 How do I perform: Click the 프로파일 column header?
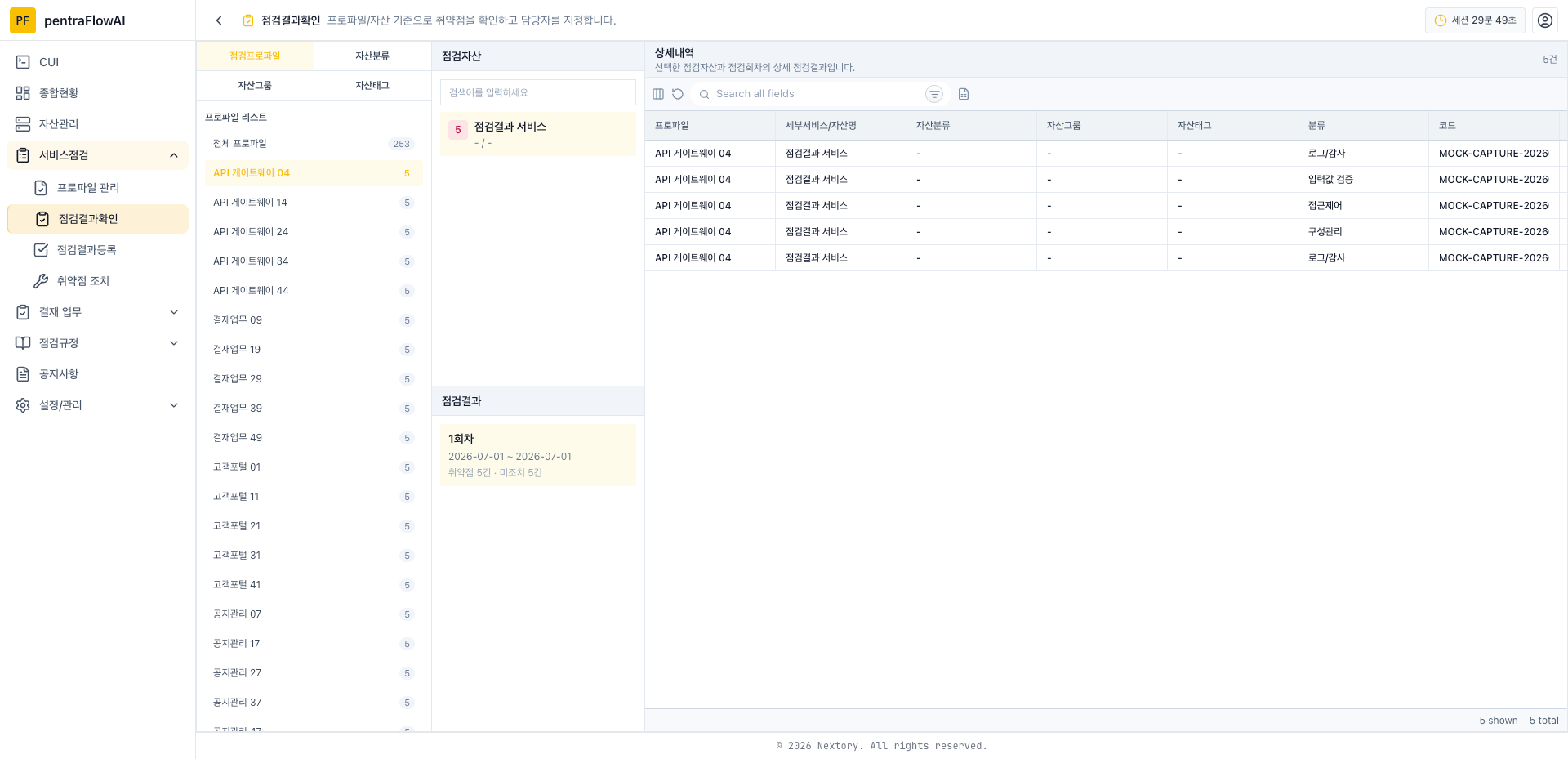pos(710,126)
